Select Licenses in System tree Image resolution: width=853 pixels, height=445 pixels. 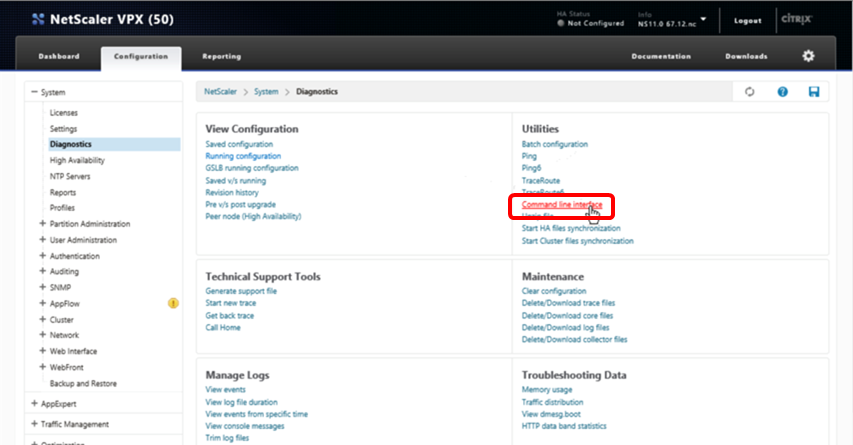(64, 113)
